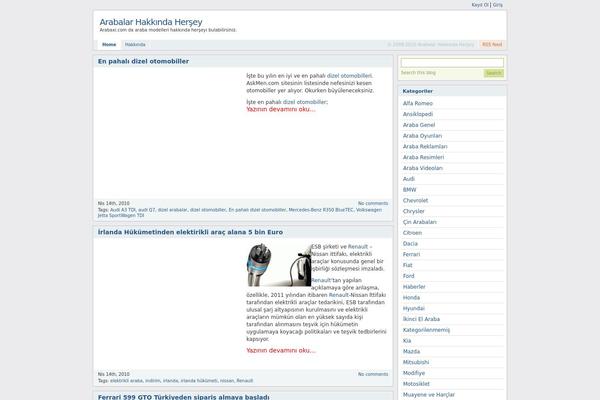Image resolution: width=600 pixels, height=400 pixels.
Task: Open the BMW category
Action: 409,189
